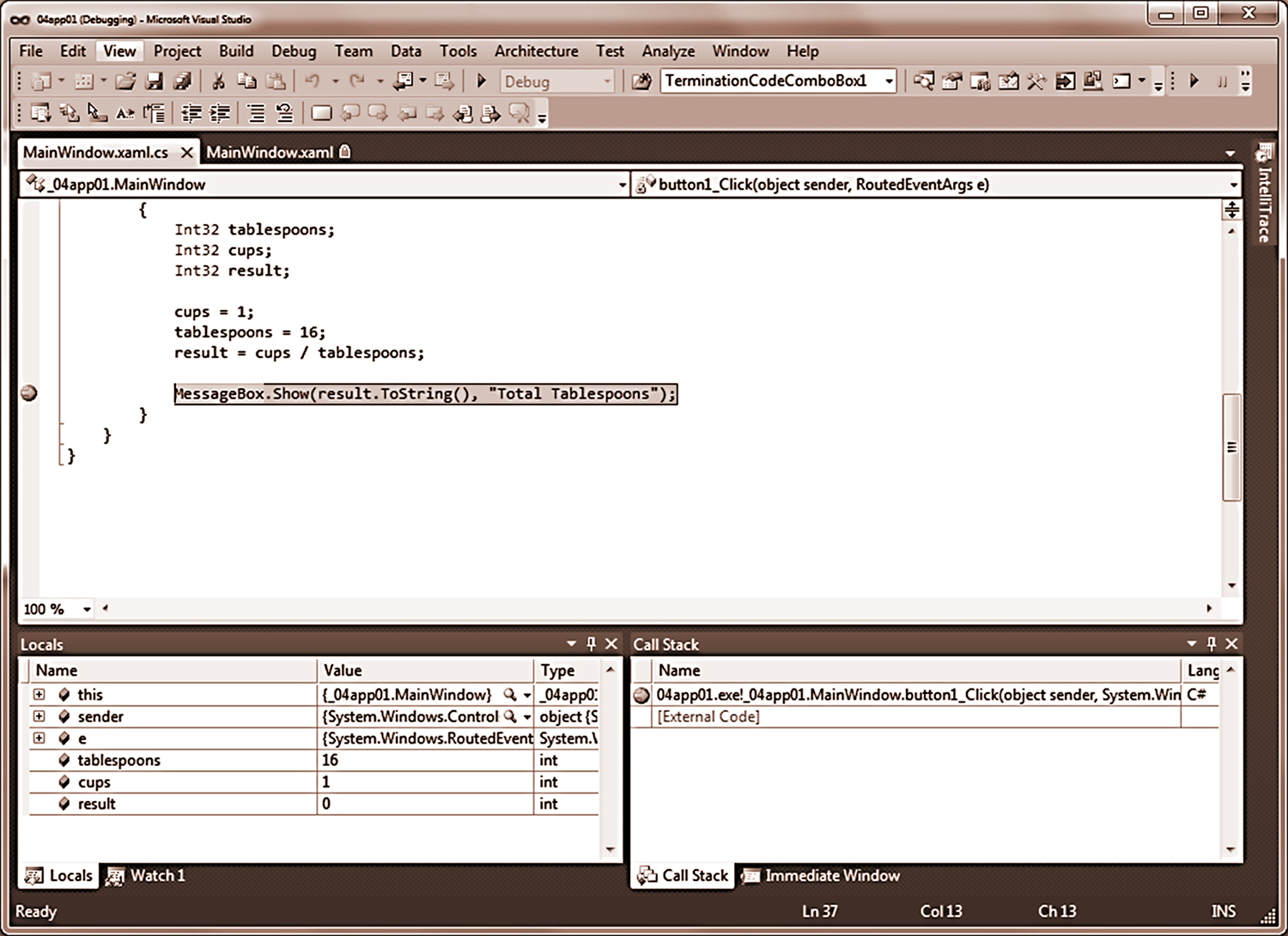Select the 'result' value 0 cell
The height and width of the screenshot is (936, 1288).
tap(425, 804)
